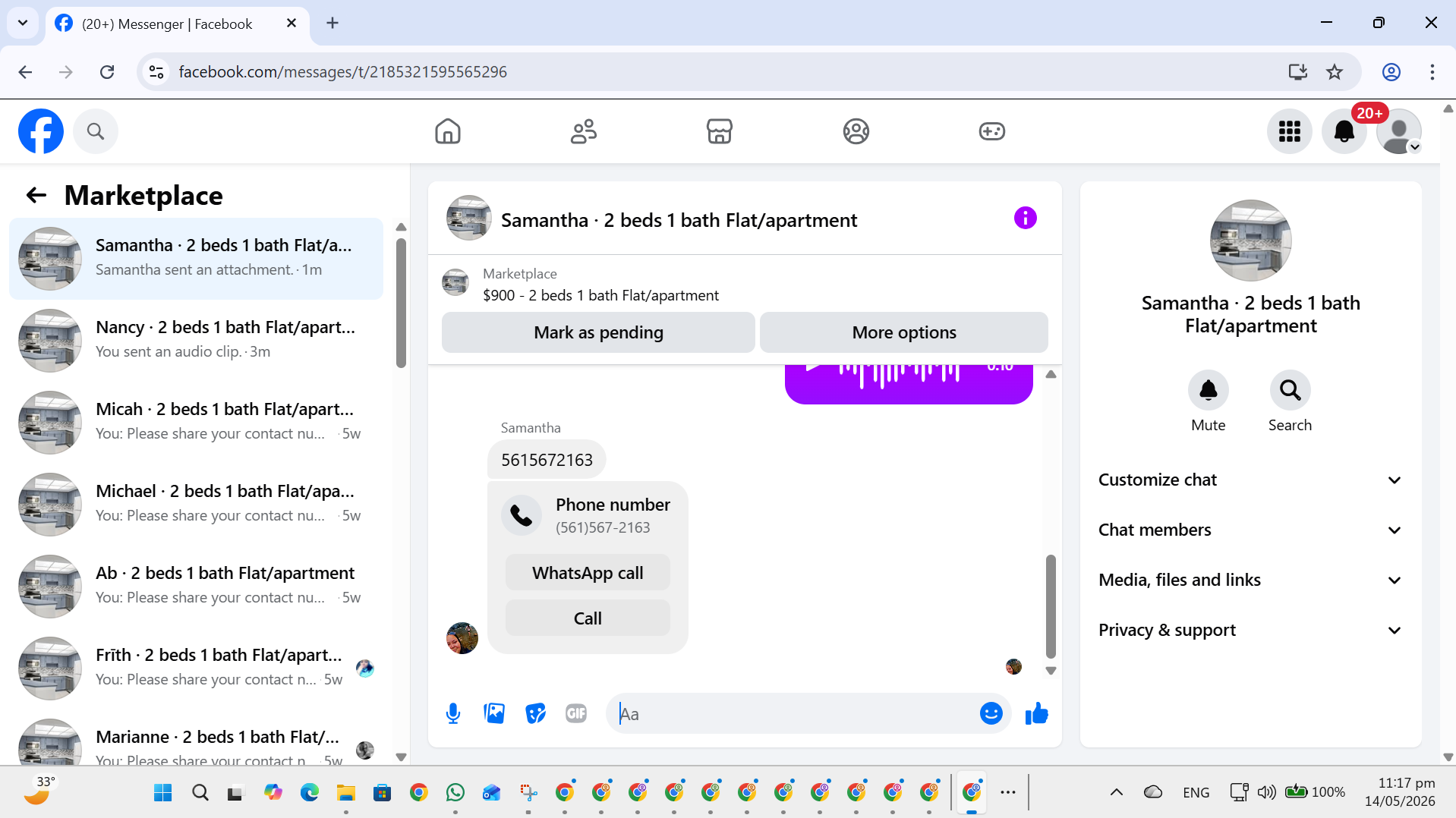Open the Nancy conversation

(x=196, y=341)
